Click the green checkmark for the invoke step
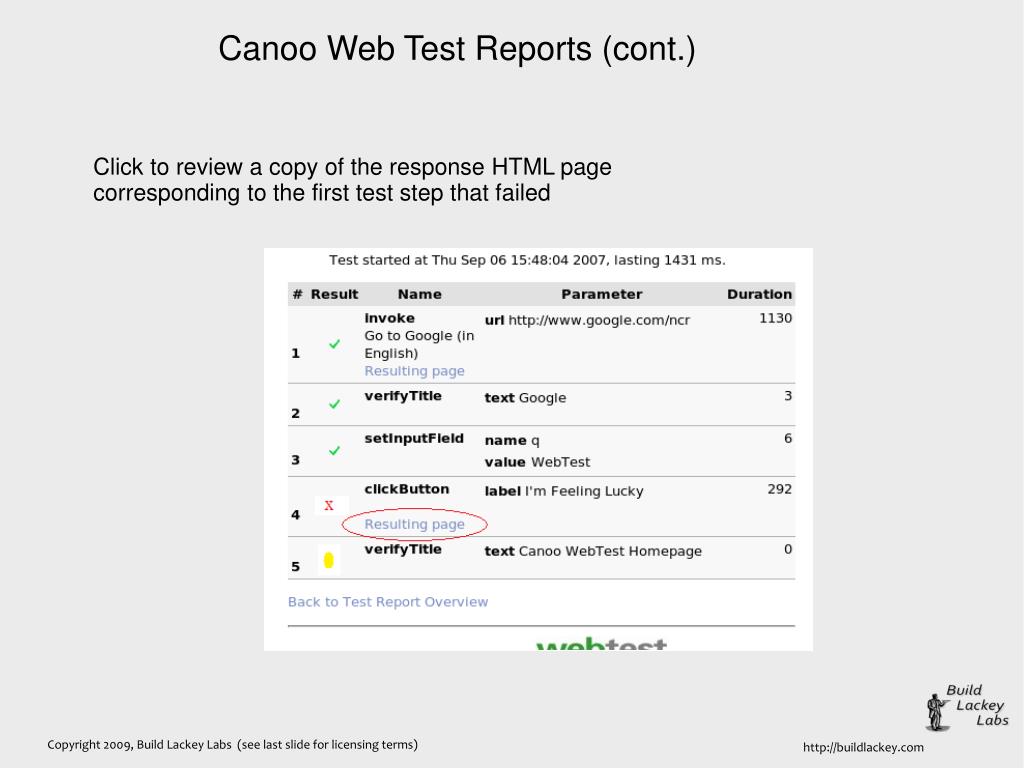The height and width of the screenshot is (768, 1024). pyautogui.click(x=334, y=344)
